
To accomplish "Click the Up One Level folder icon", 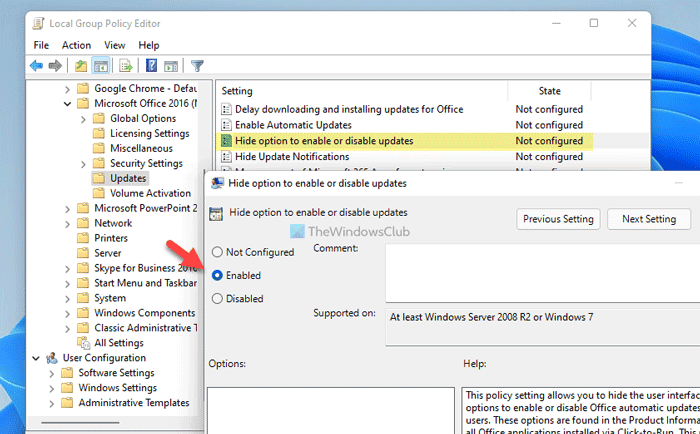I will click(81, 66).
